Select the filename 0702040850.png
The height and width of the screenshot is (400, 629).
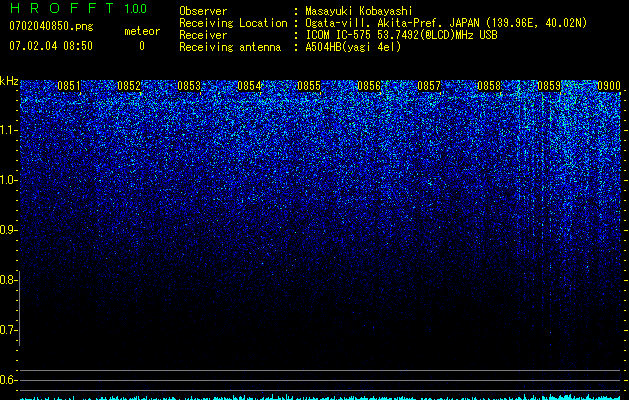pyautogui.click(x=51, y=26)
